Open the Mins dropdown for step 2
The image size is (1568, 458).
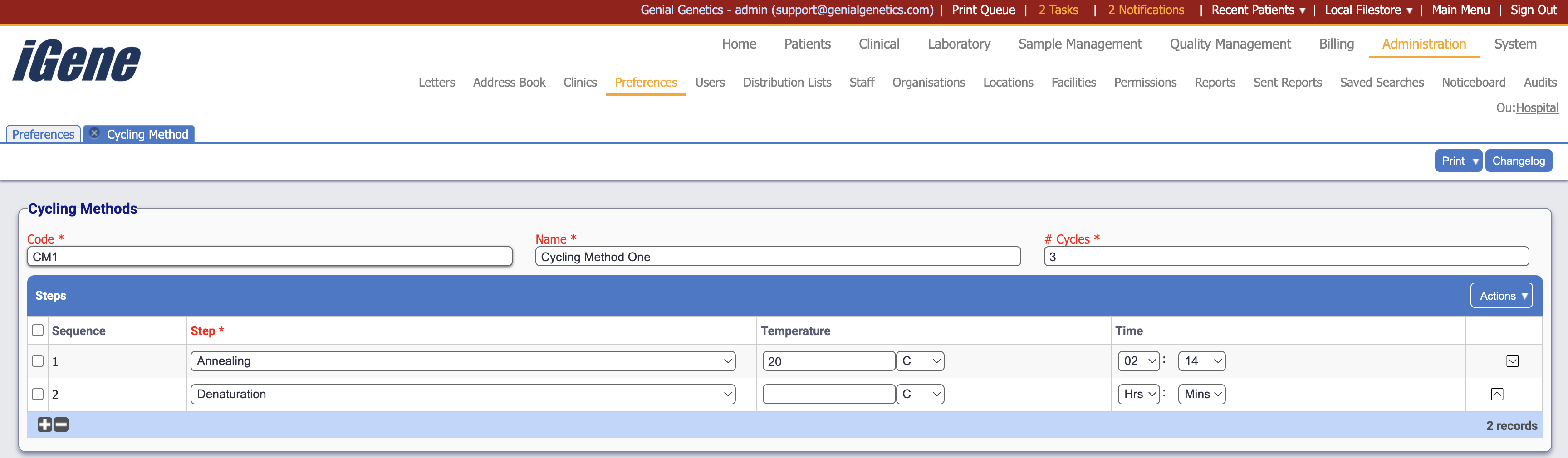[x=1201, y=394]
